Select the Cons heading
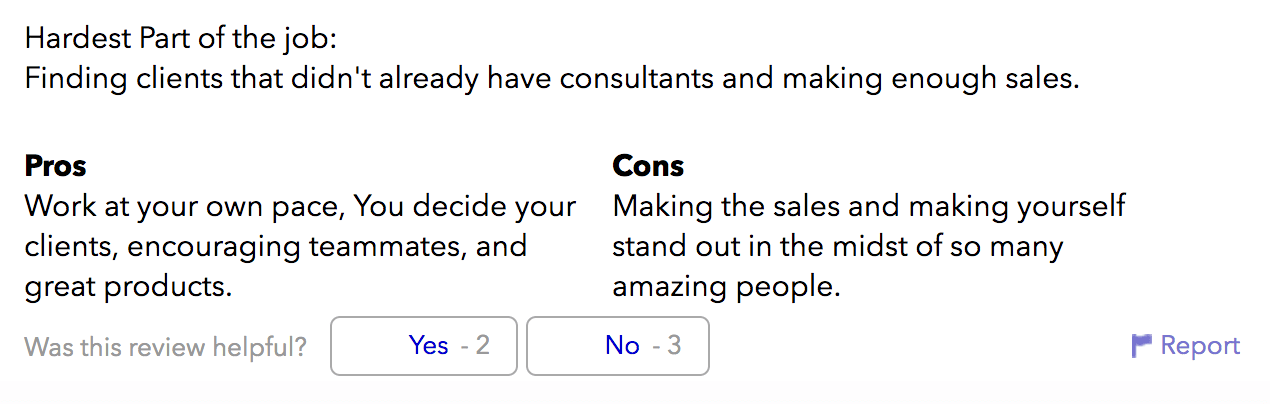The width and height of the screenshot is (1270, 404). [x=648, y=165]
